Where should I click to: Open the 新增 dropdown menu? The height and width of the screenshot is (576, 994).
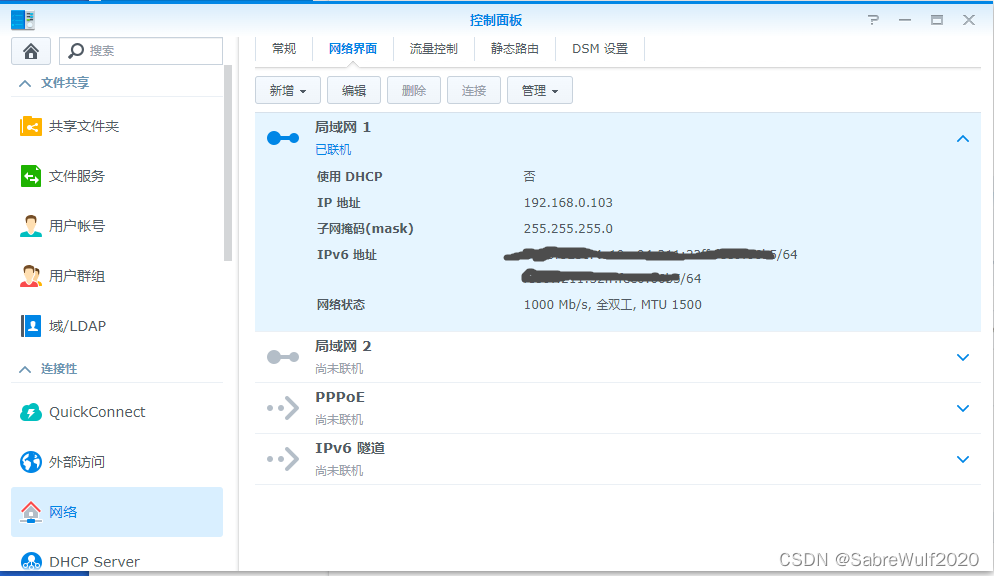coord(287,89)
